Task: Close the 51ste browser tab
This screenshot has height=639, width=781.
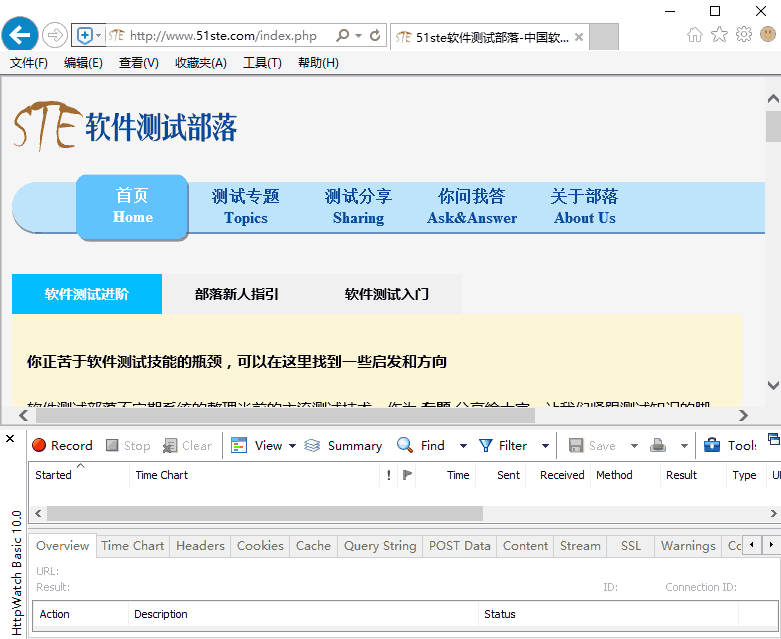Action: point(579,37)
